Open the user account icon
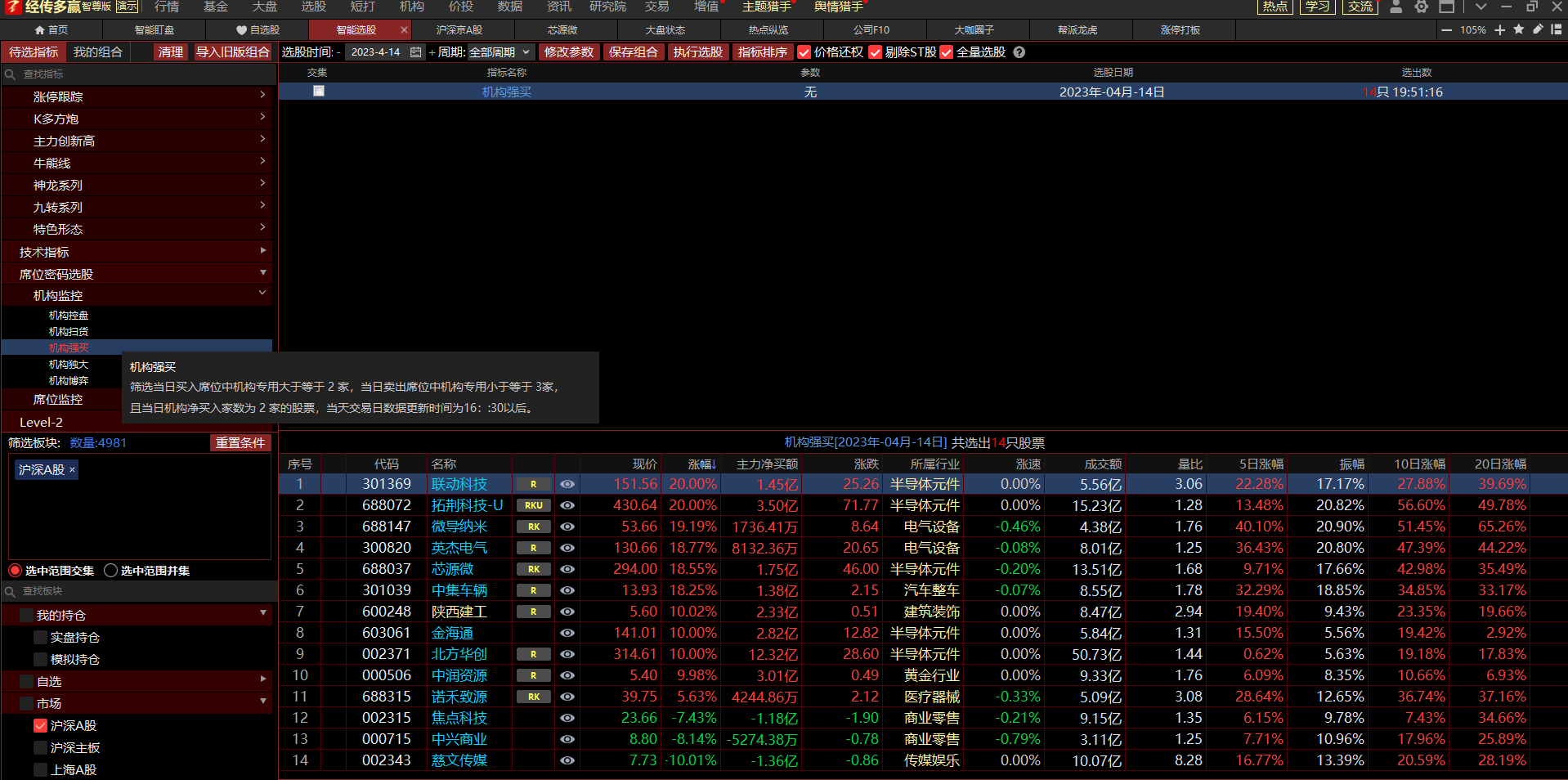1568x780 pixels. (x=1396, y=7)
